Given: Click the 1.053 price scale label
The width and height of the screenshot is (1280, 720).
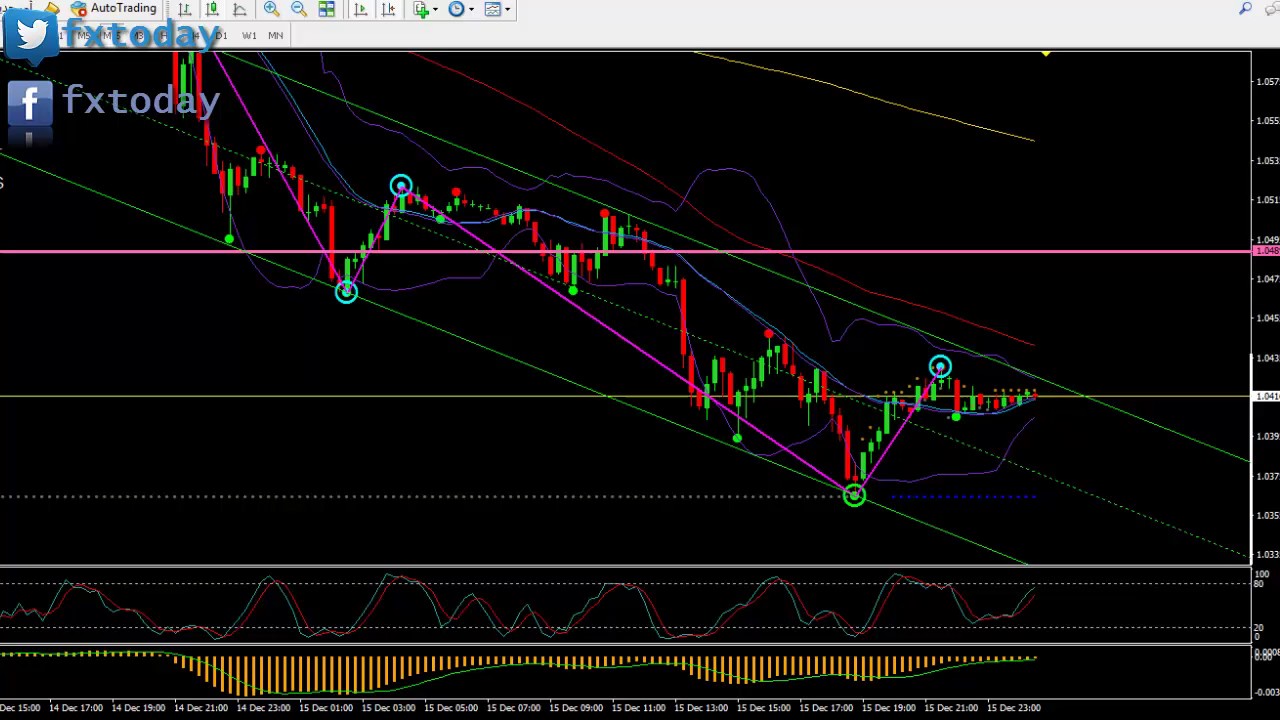Looking at the screenshot, I should [1266, 161].
